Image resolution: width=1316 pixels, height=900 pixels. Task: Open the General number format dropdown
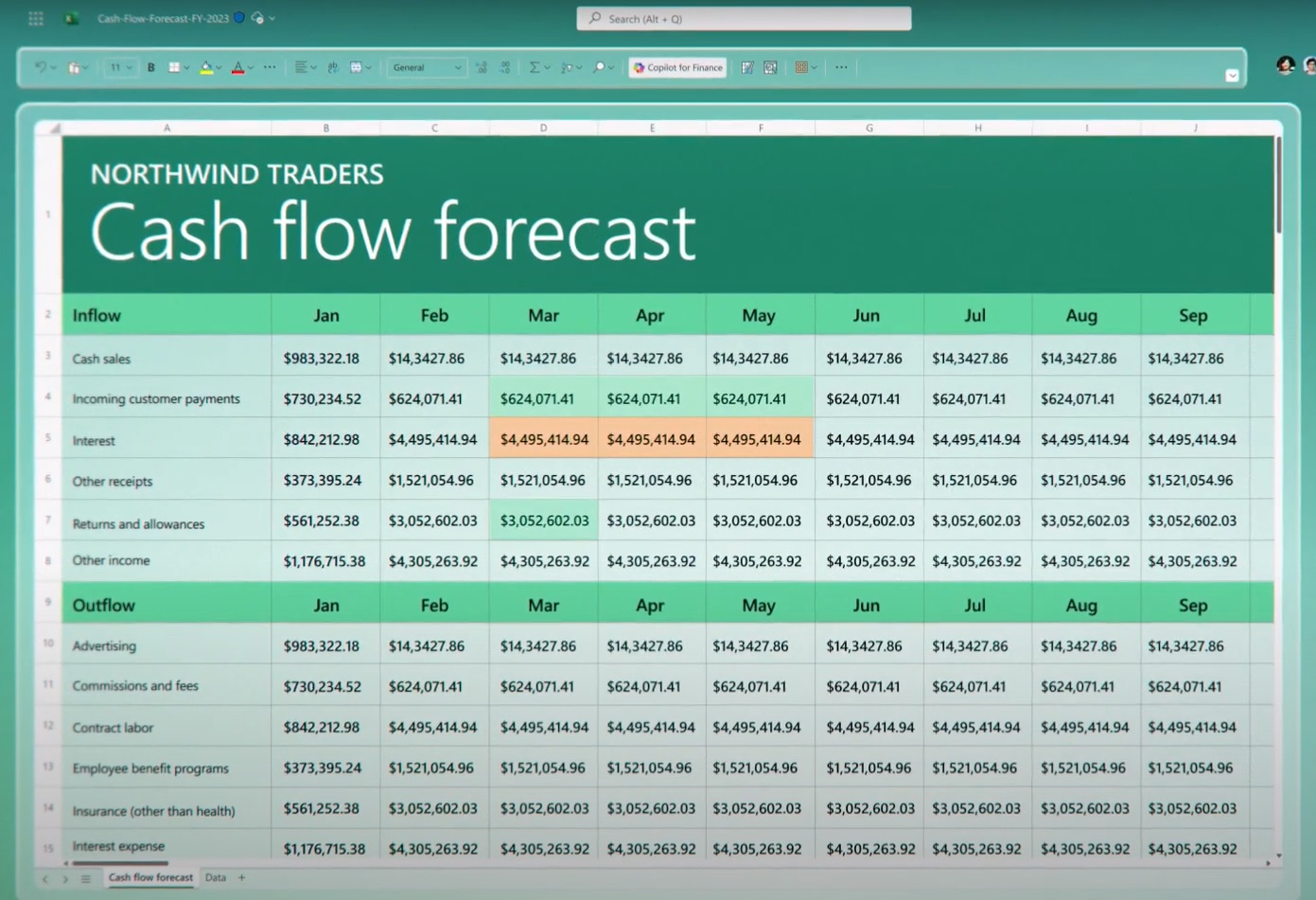[426, 67]
